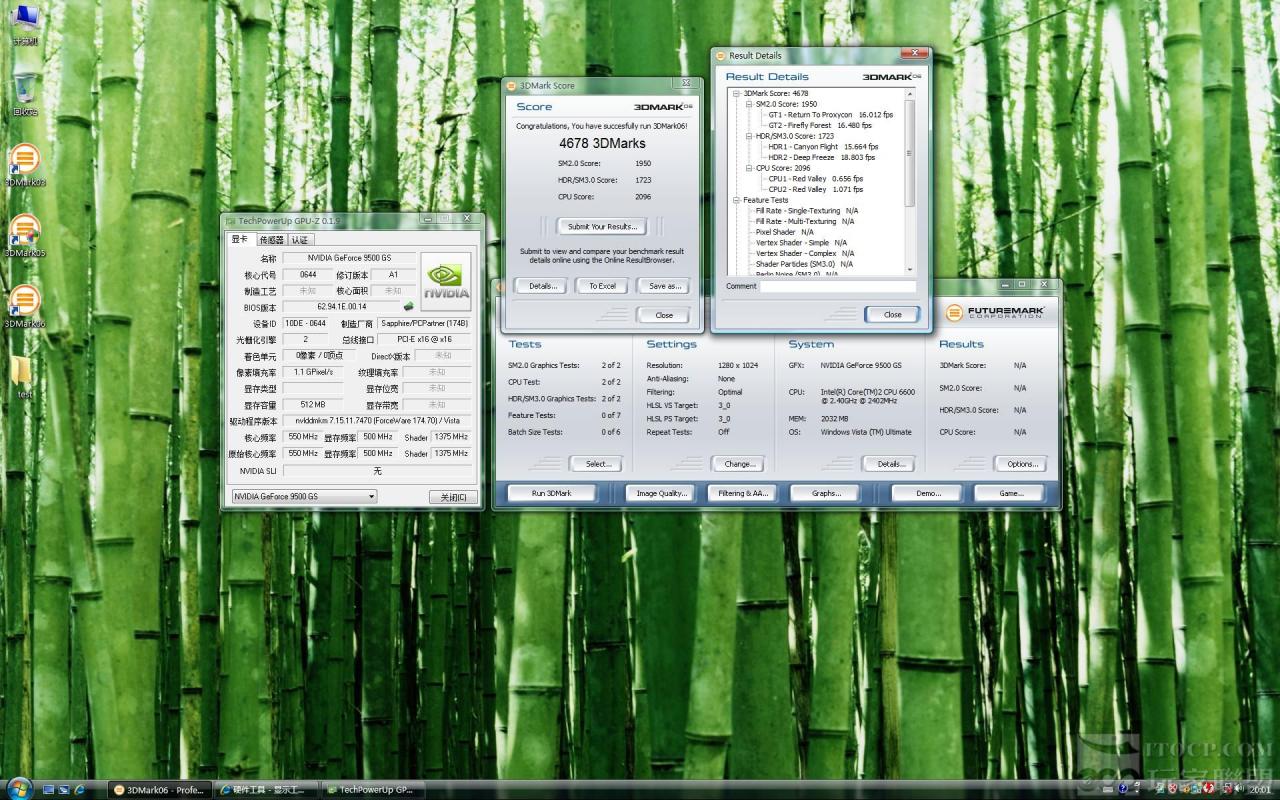Open the 3DMark06 desktop shortcut

pos(25,307)
